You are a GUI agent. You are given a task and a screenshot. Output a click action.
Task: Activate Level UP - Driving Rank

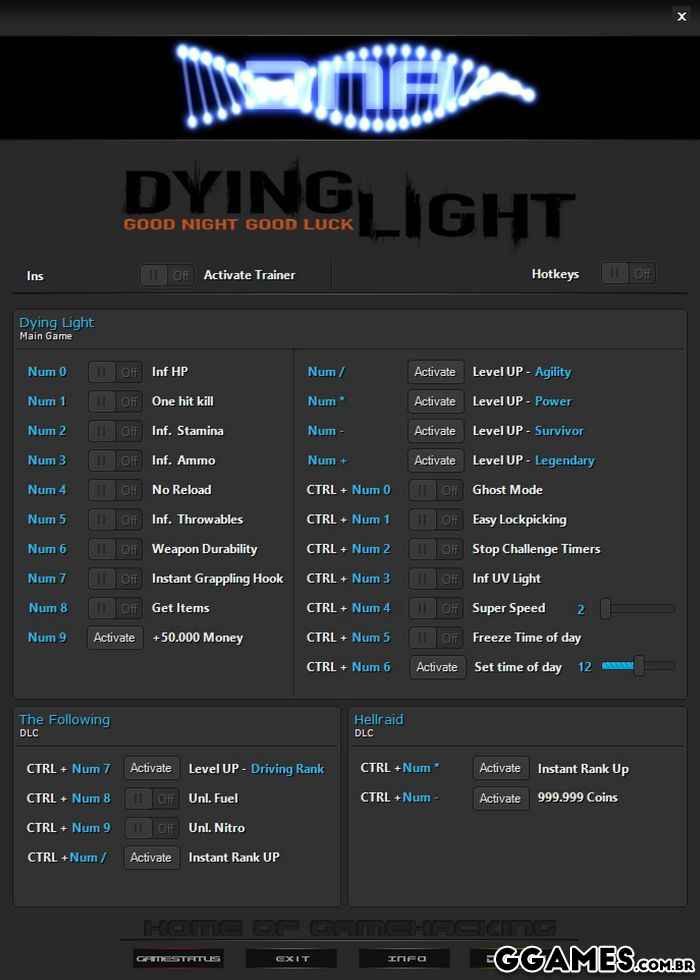151,768
